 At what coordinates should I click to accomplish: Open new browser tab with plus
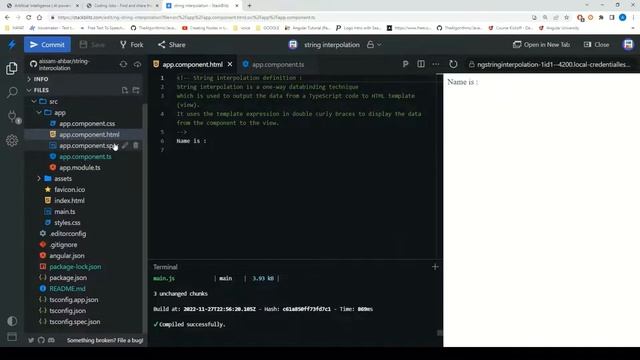(x=249, y=6)
